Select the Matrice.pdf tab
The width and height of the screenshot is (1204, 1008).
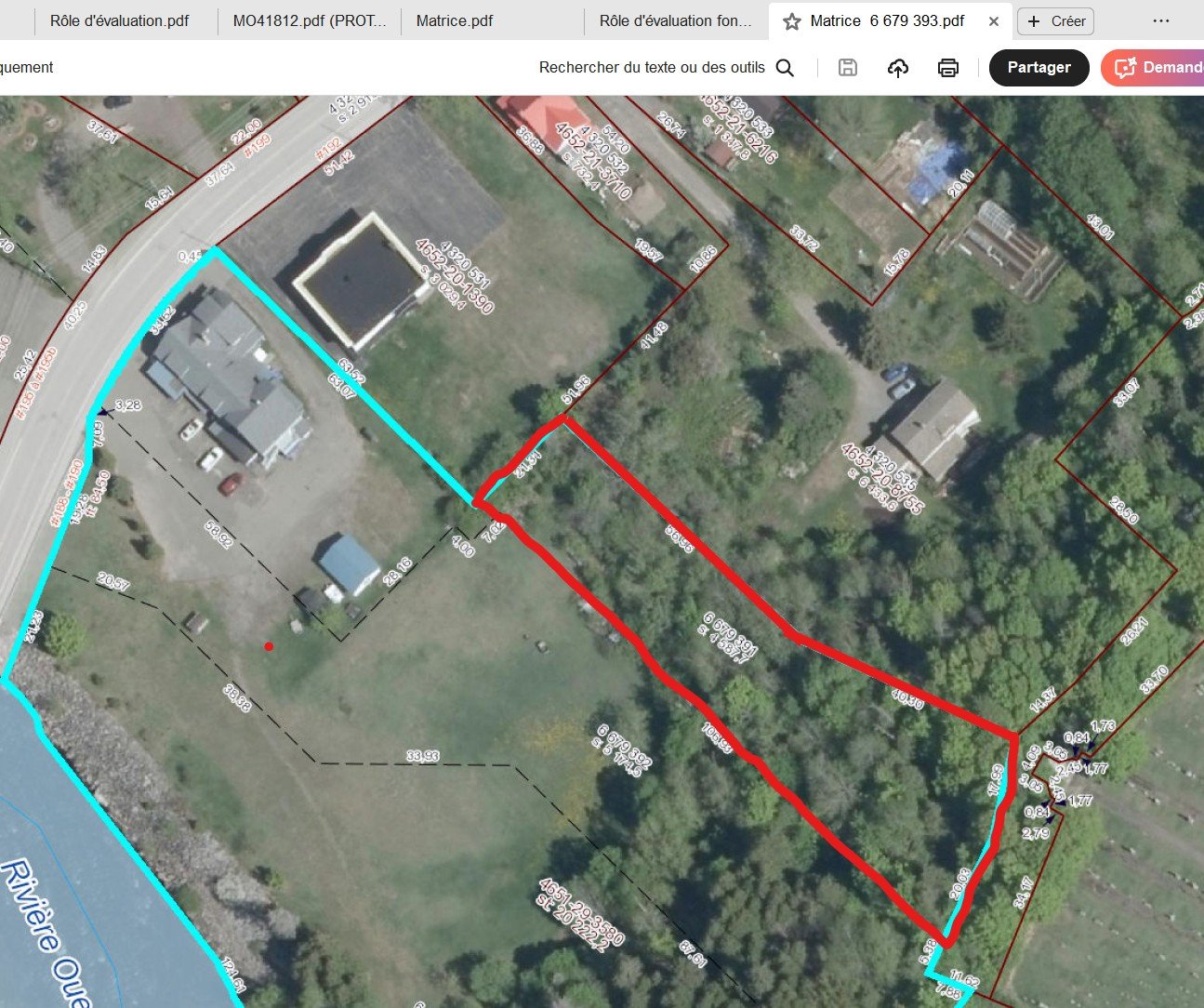click(455, 20)
